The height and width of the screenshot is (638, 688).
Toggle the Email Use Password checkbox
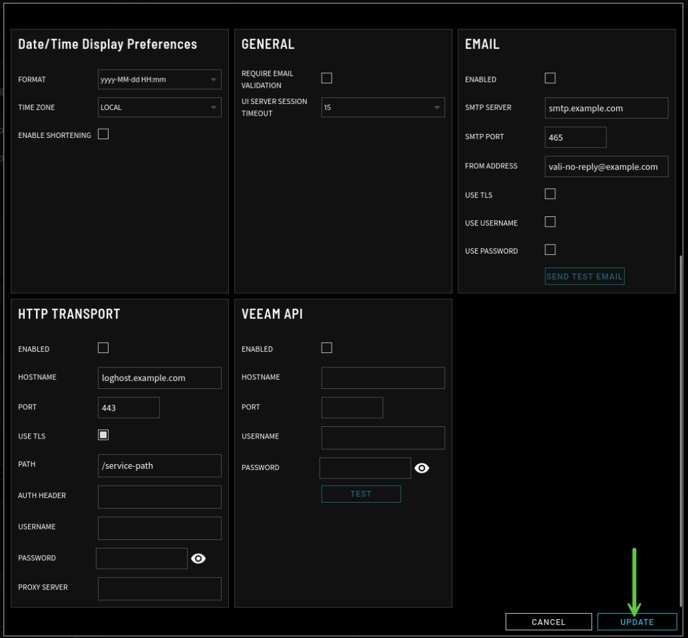550,250
